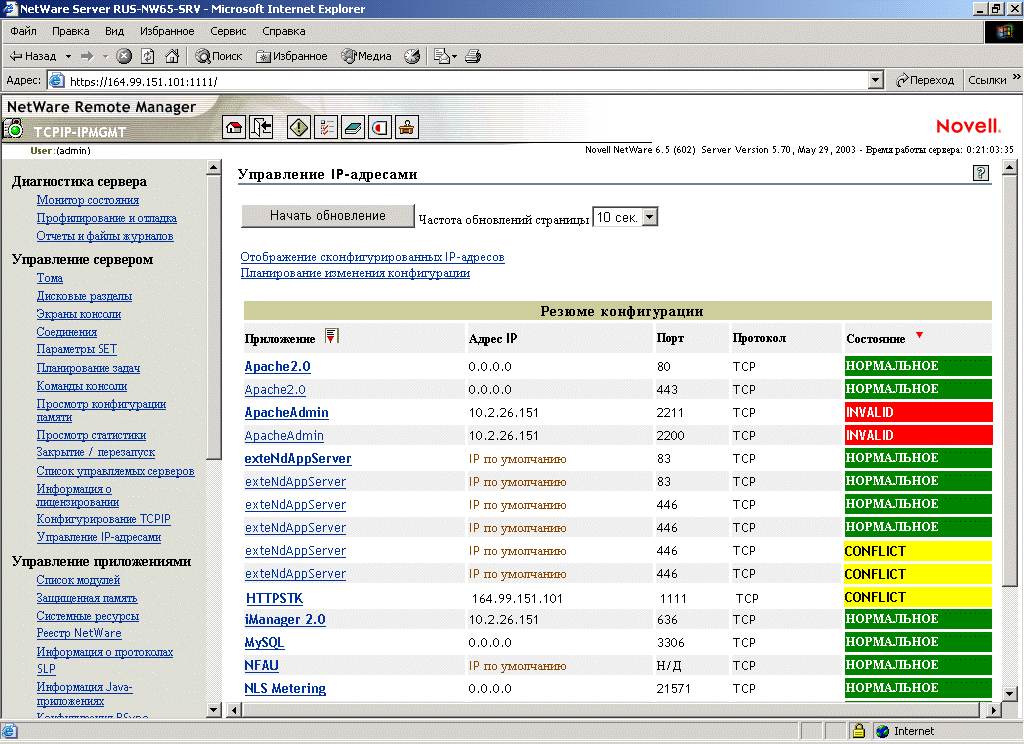The height and width of the screenshot is (744, 1024).
Task: Go to the browser Home page icon
Action: 172,56
